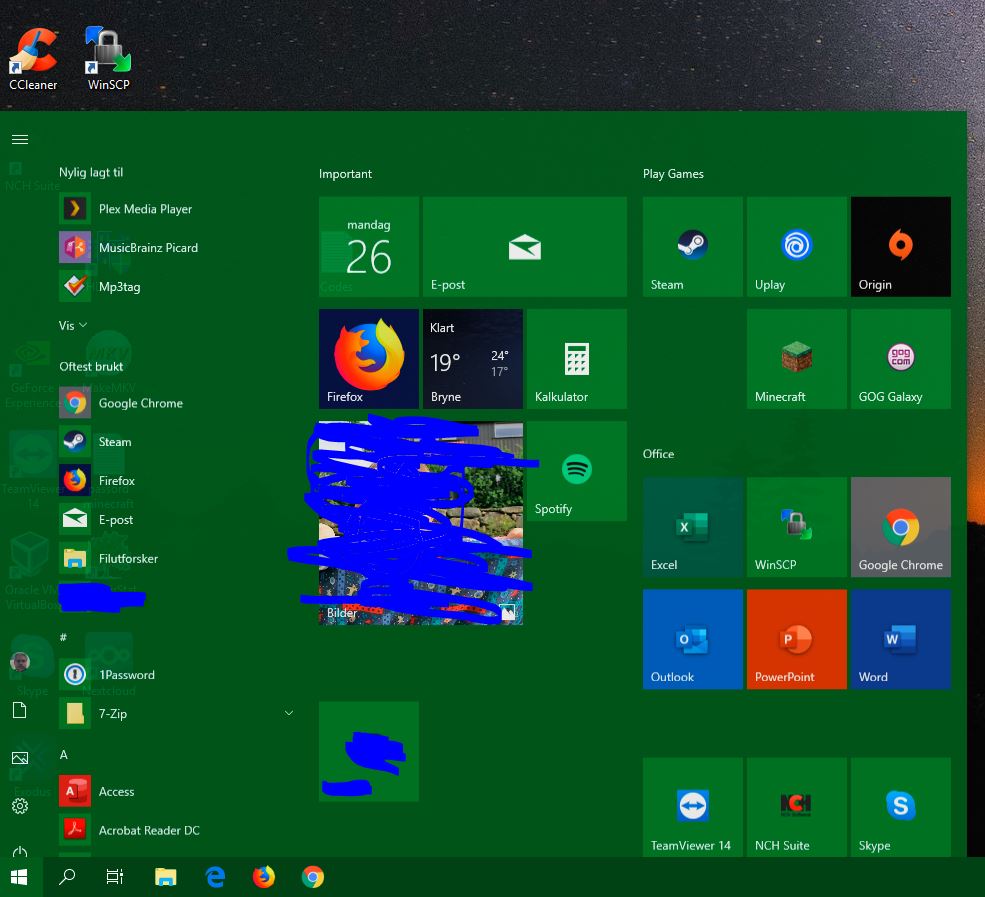This screenshot has width=985, height=897.
Task: Launch Google Chrome from the taskbar
Action: coord(313,877)
